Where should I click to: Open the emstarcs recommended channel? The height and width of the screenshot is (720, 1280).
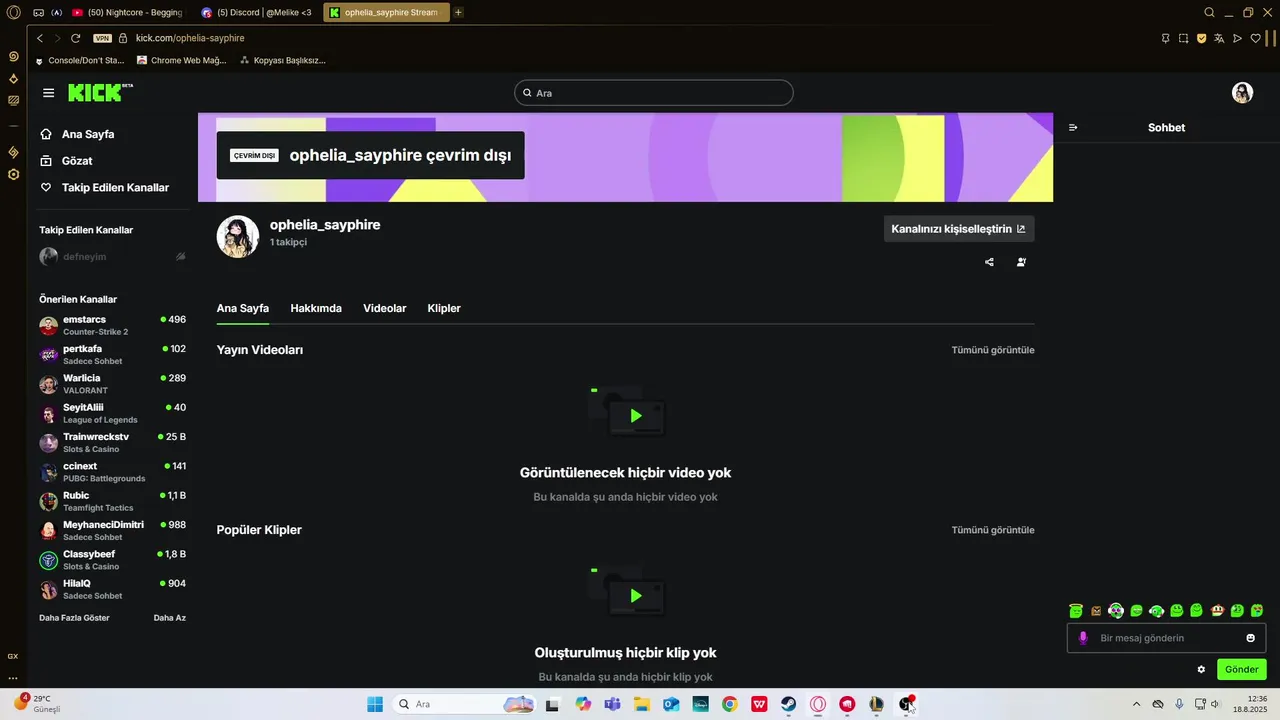(113, 326)
